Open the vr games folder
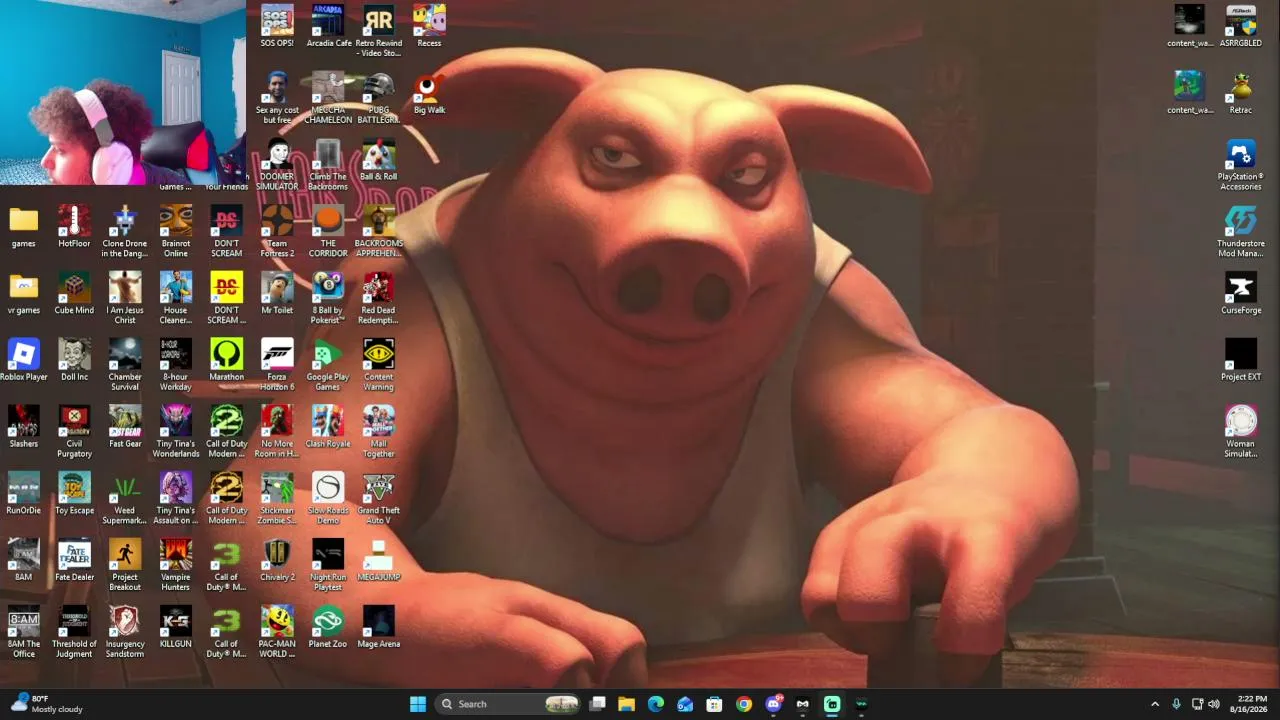This screenshot has width=1280, height=720. [x=23, y=294]
